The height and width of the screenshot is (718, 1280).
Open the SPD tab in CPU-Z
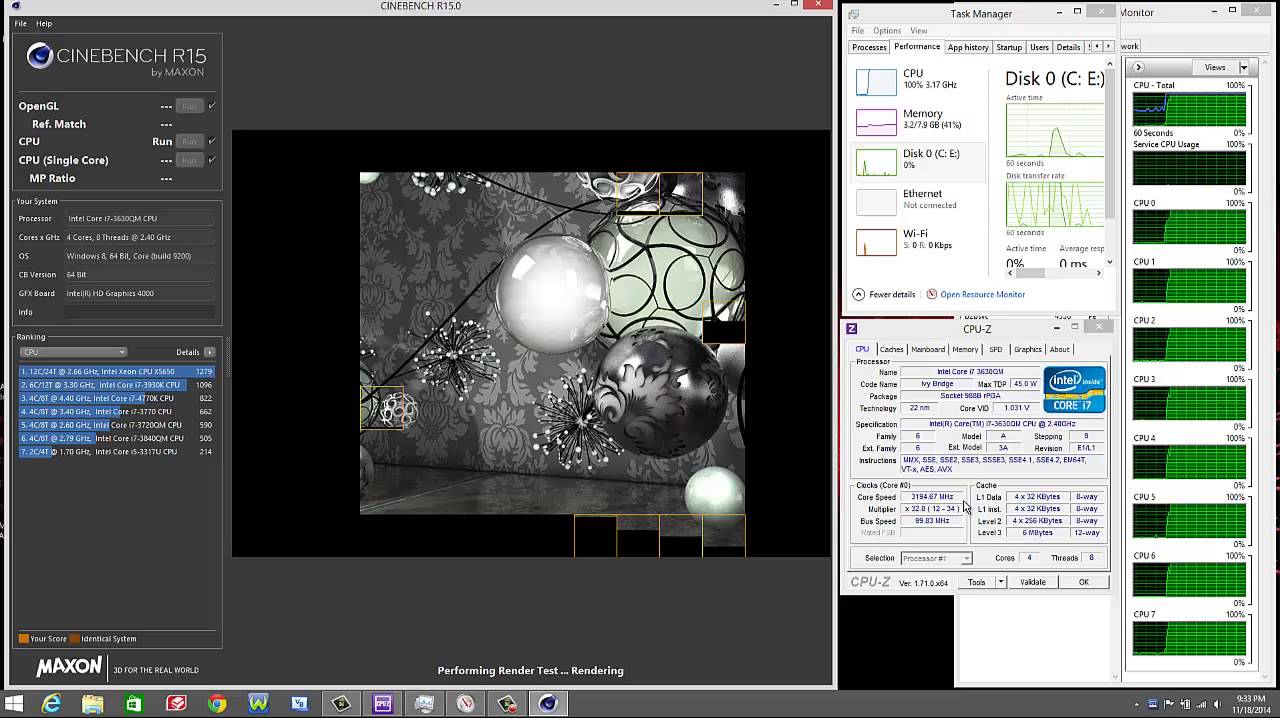coord(995,350)
